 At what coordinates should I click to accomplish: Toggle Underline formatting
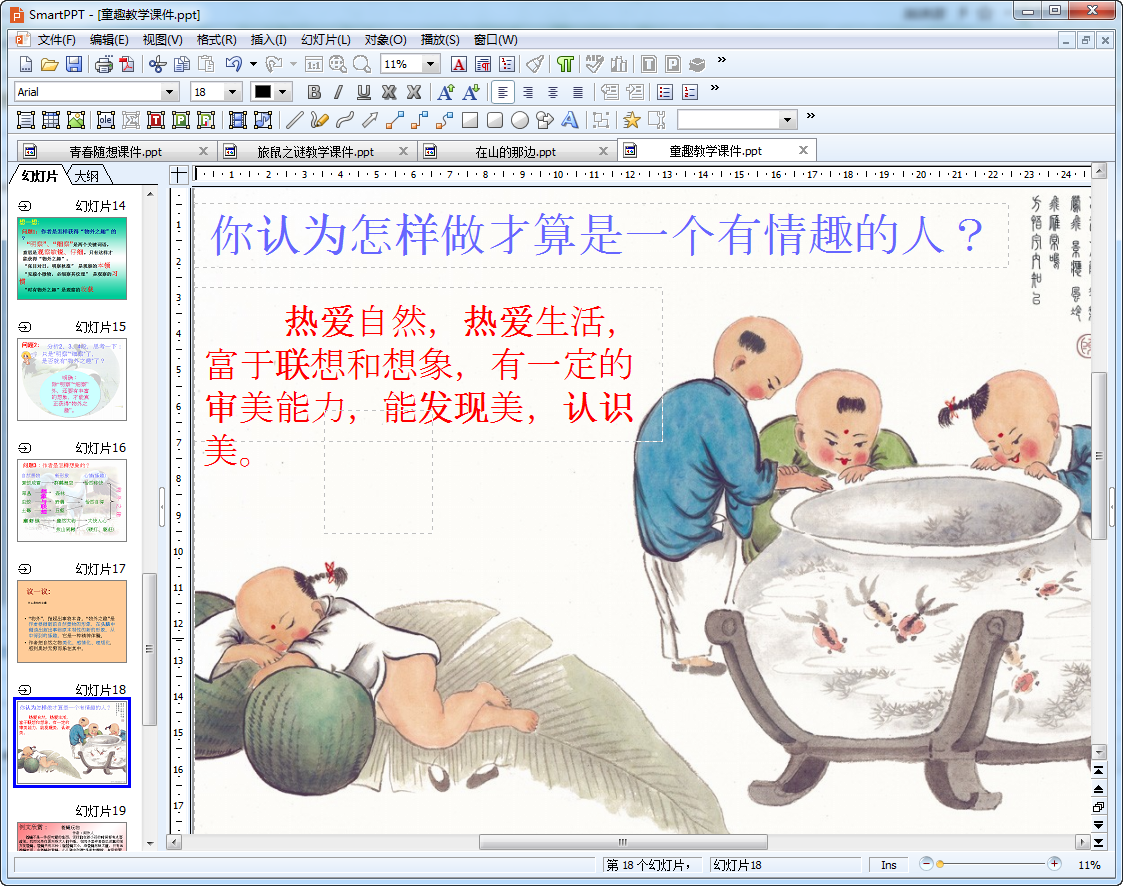pos(364,92)
